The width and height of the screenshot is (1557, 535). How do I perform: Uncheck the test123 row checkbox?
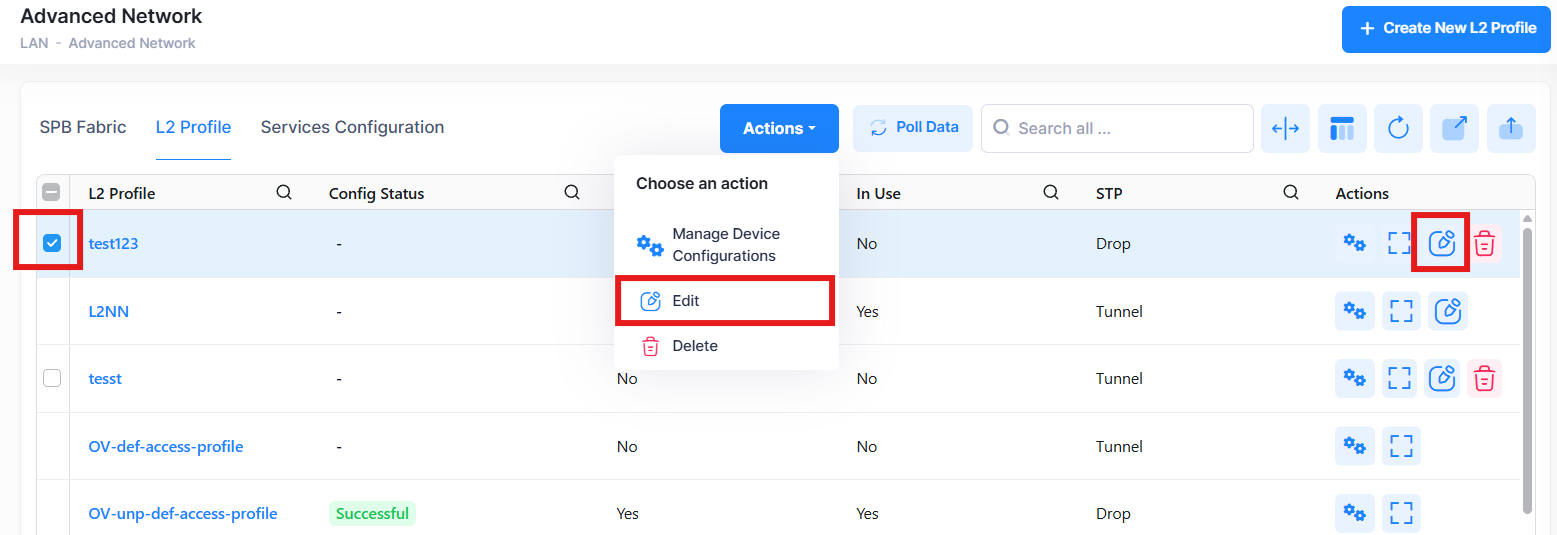[x=53, y=243]
